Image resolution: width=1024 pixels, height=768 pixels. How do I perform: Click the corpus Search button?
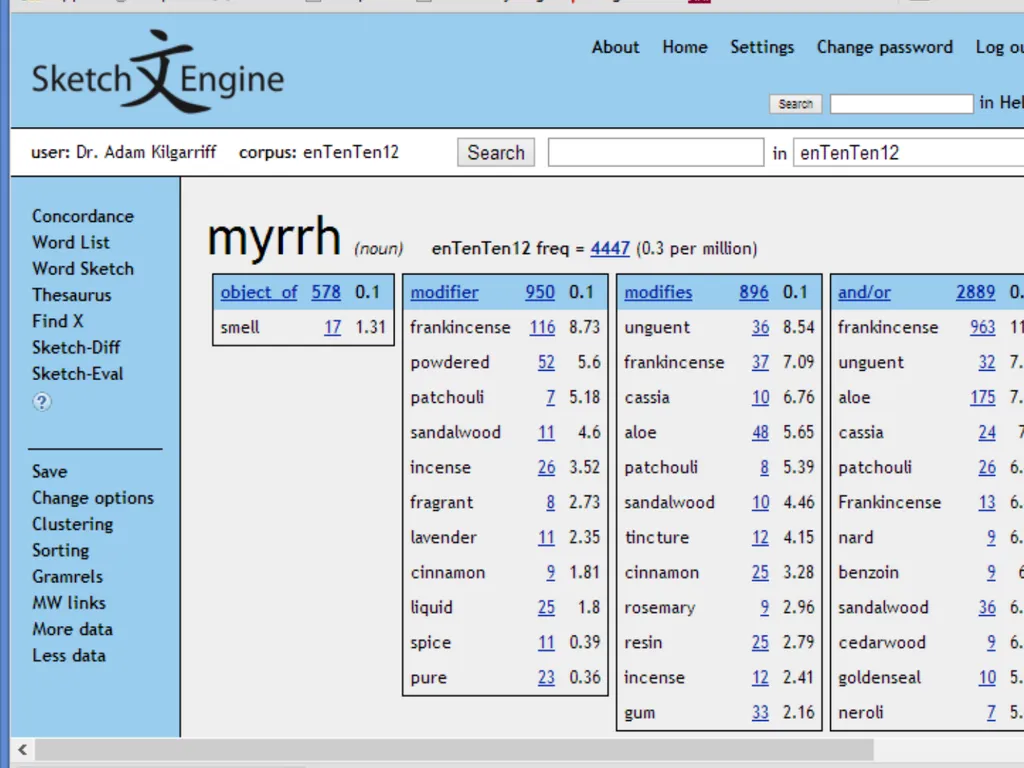(496, 152)
